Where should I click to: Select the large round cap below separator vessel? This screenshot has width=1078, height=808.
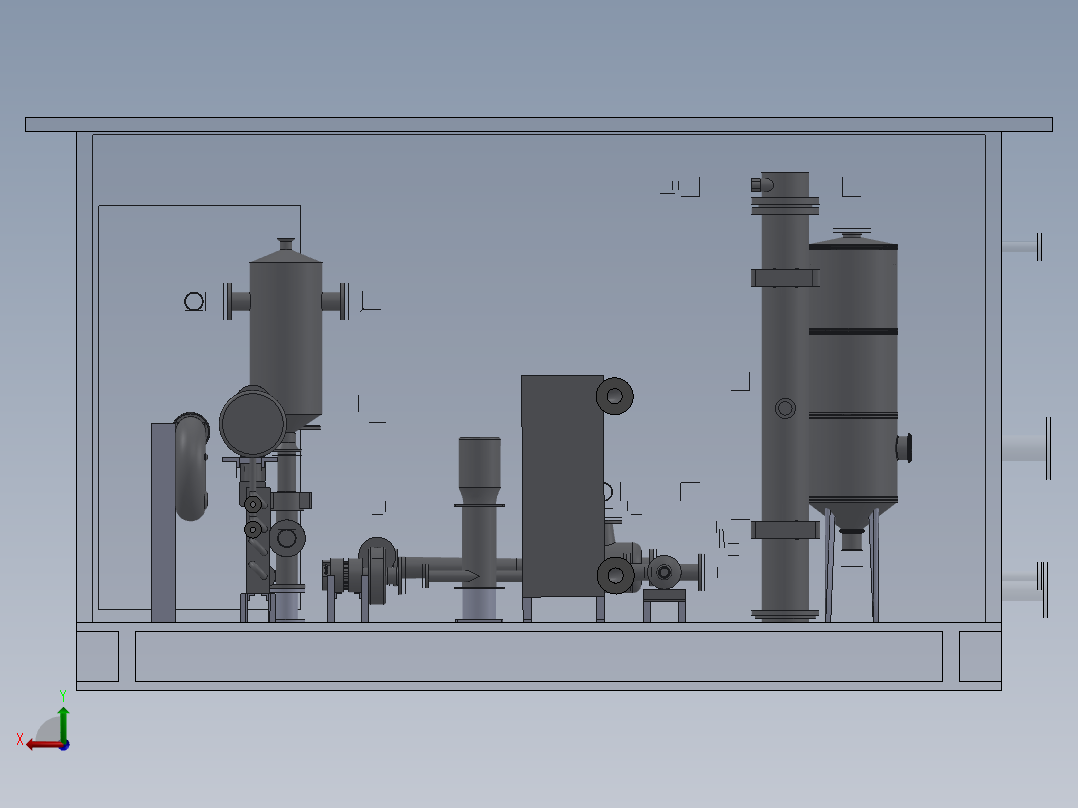point(252,422)
